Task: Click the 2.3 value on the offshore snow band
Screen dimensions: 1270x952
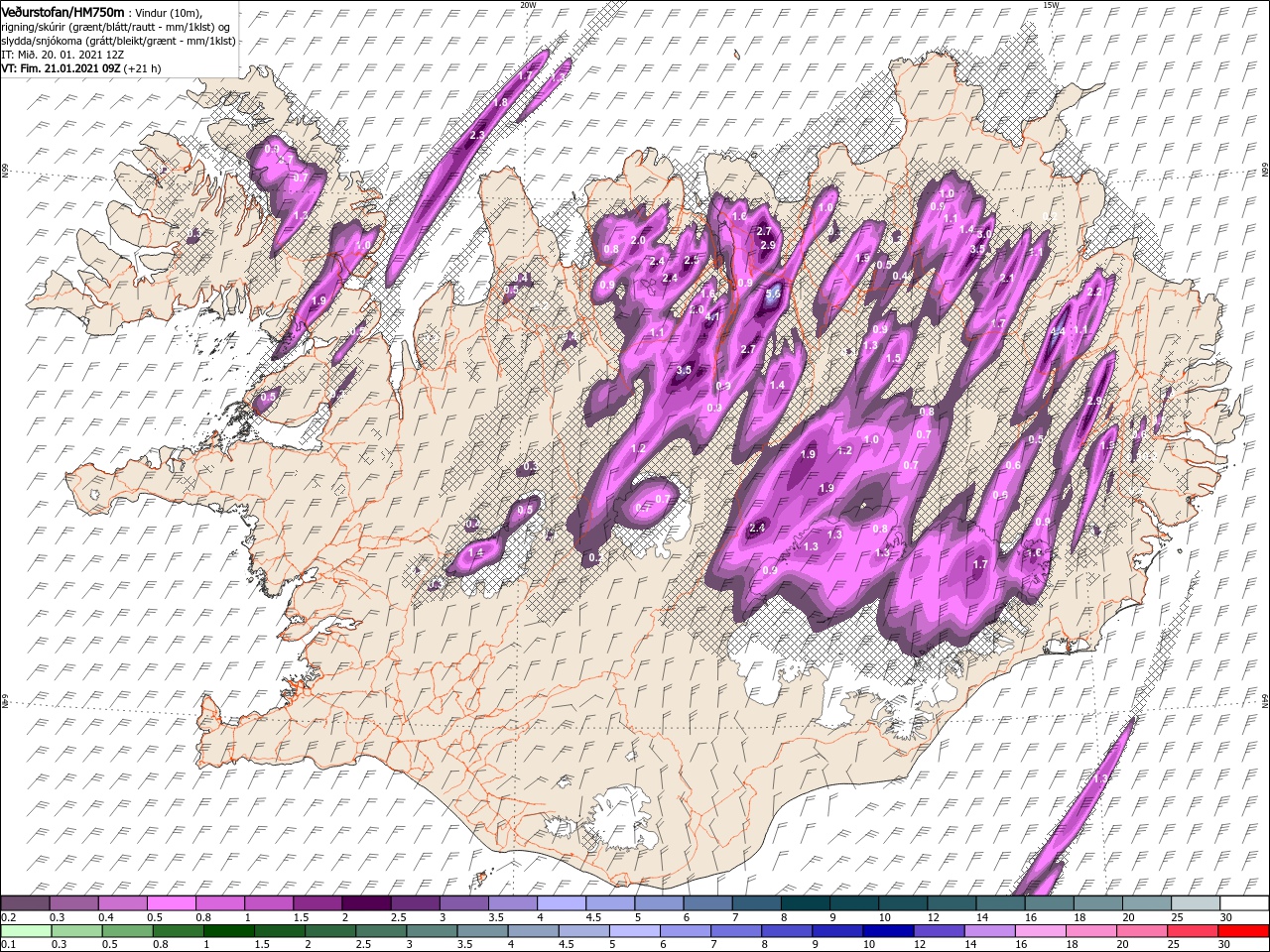Action: 477,135
